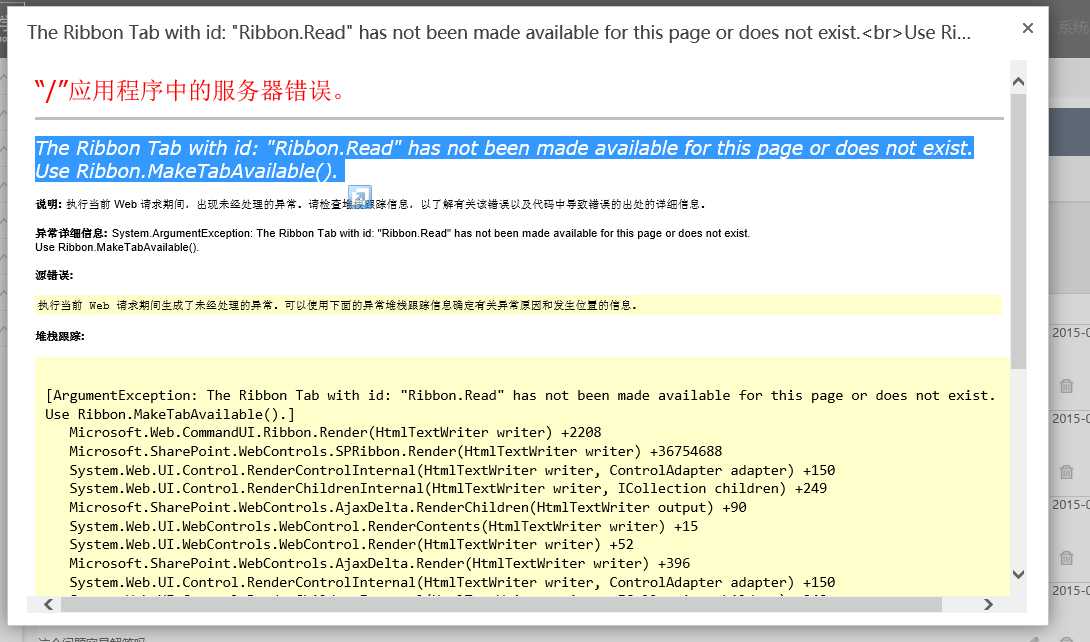This screenshot has height=642, width=1090.
Task: Click the "Microsoft.Web.CommandUI.Ribbon.Render" +2208 line
Action: [335, 432]
